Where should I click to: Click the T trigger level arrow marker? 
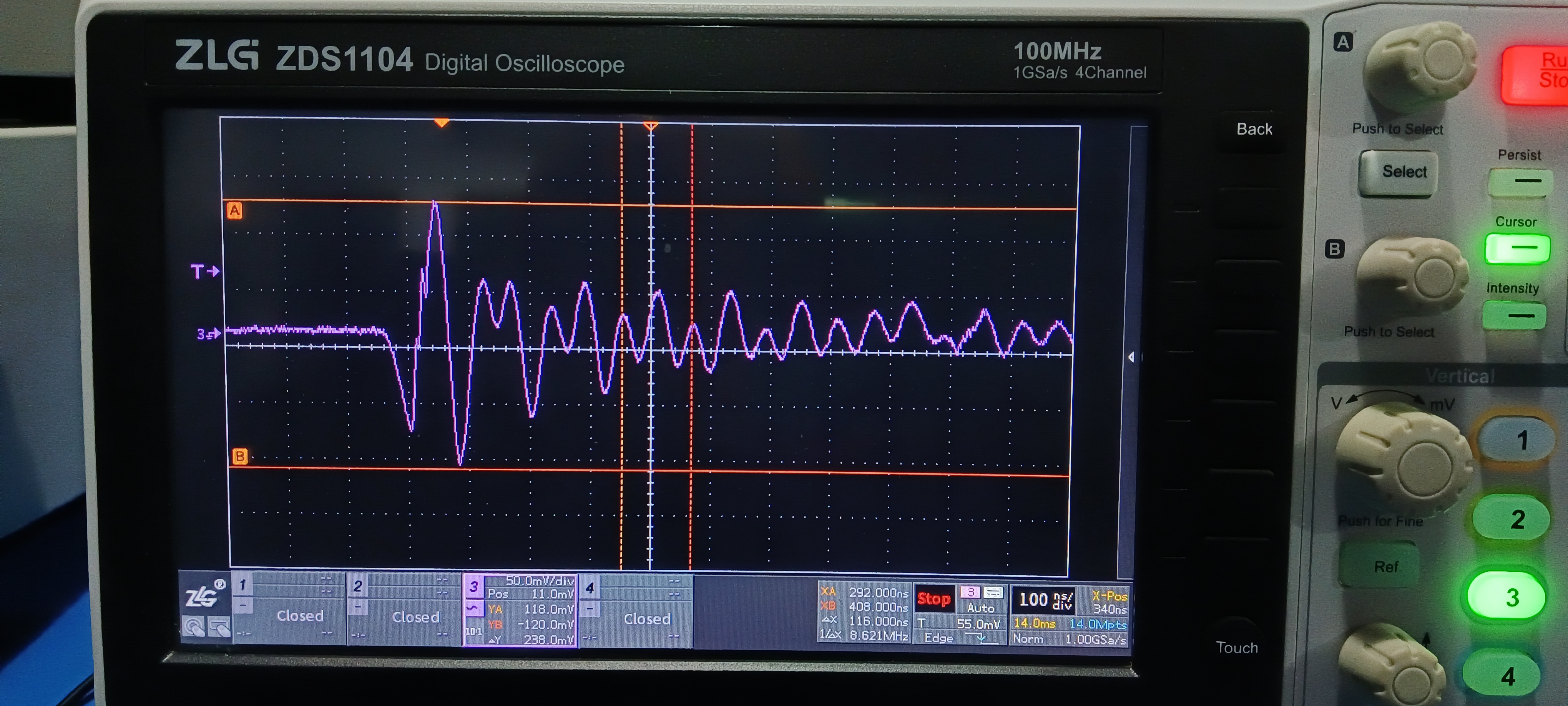click(x=204, y=271)
